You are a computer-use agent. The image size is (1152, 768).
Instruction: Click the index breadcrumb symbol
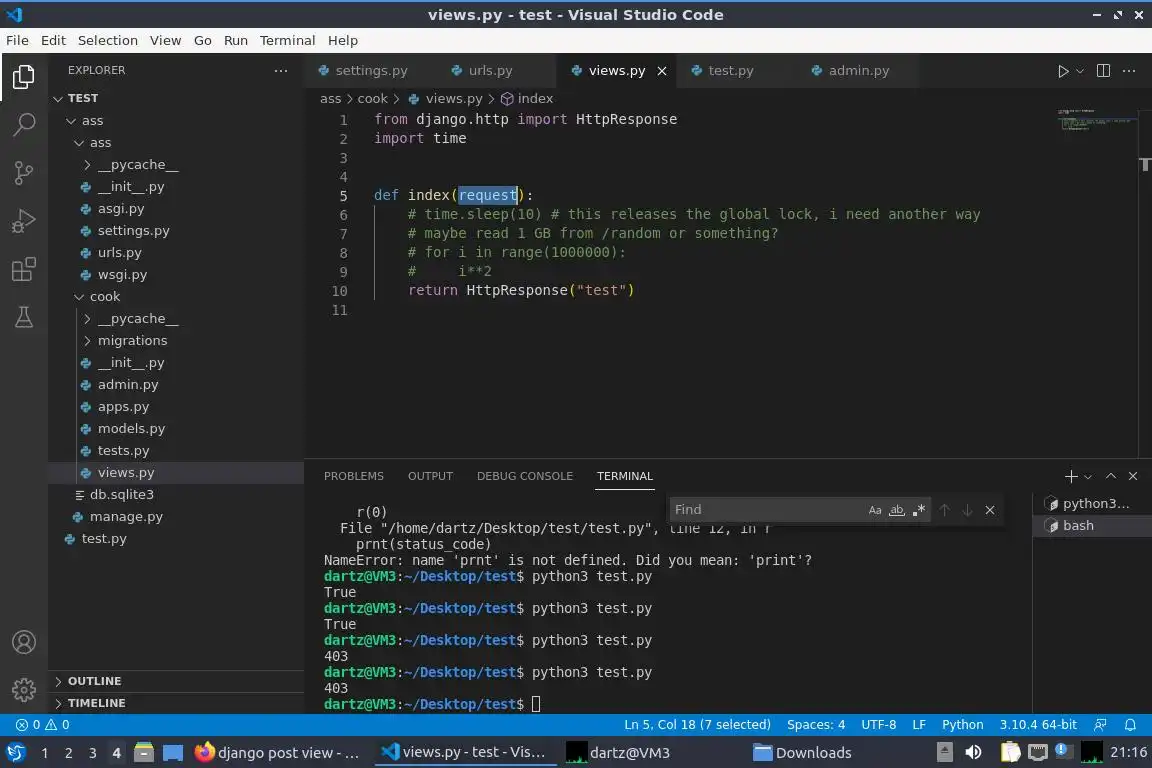pyautogui.click(x=527, y=98)
